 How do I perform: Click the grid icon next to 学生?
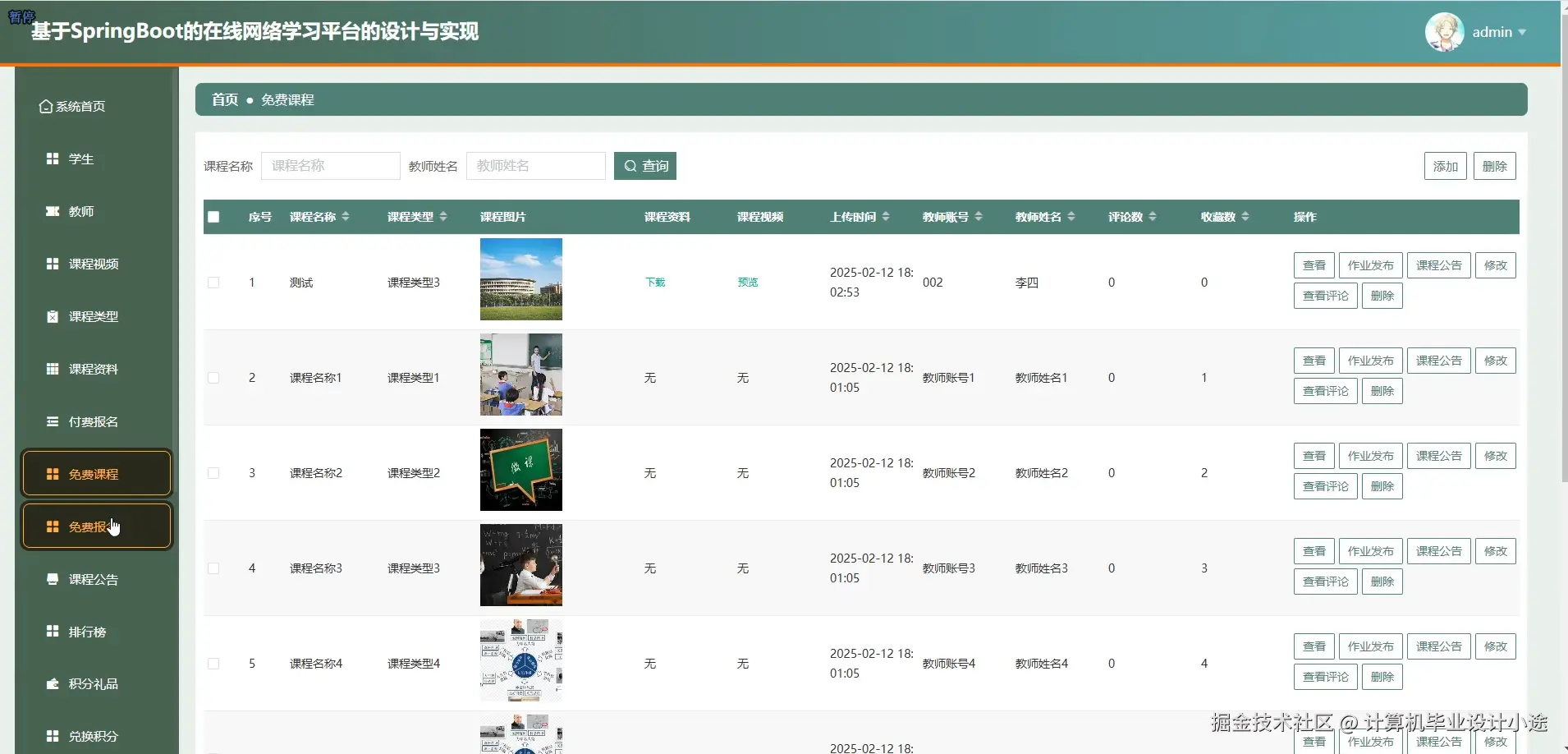coord(53,159)
